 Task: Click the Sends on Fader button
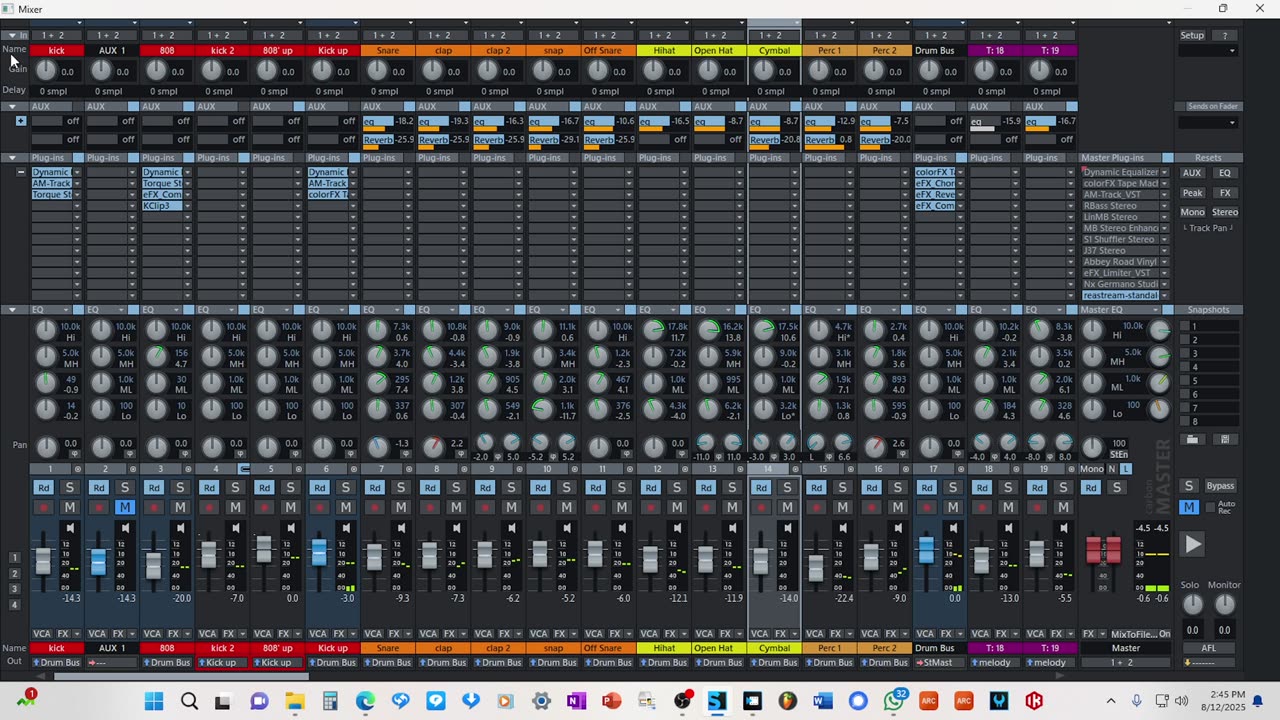tap(1213, 106)
